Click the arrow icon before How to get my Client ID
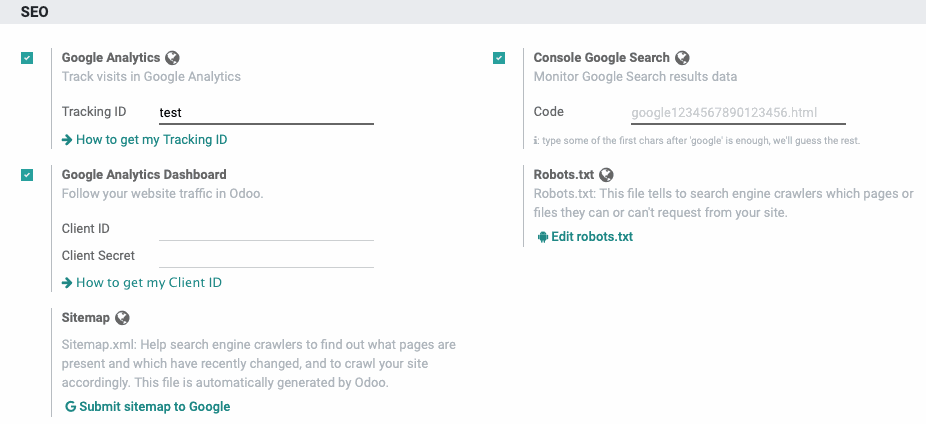926x424 pixels. [67, 283]
